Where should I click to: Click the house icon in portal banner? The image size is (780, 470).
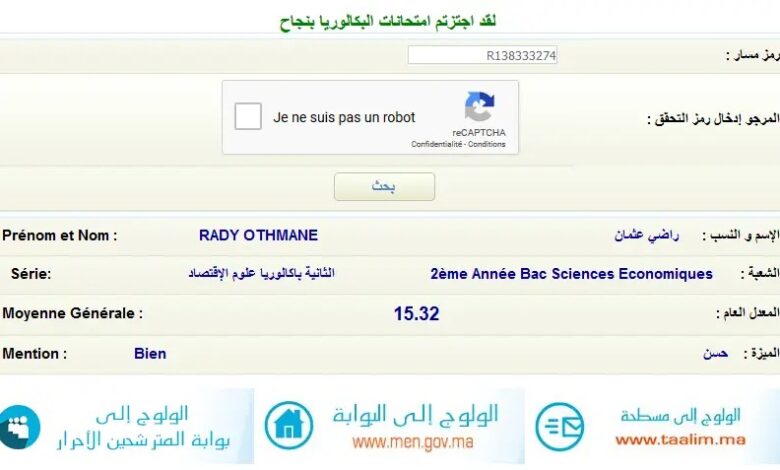point(288,425)
